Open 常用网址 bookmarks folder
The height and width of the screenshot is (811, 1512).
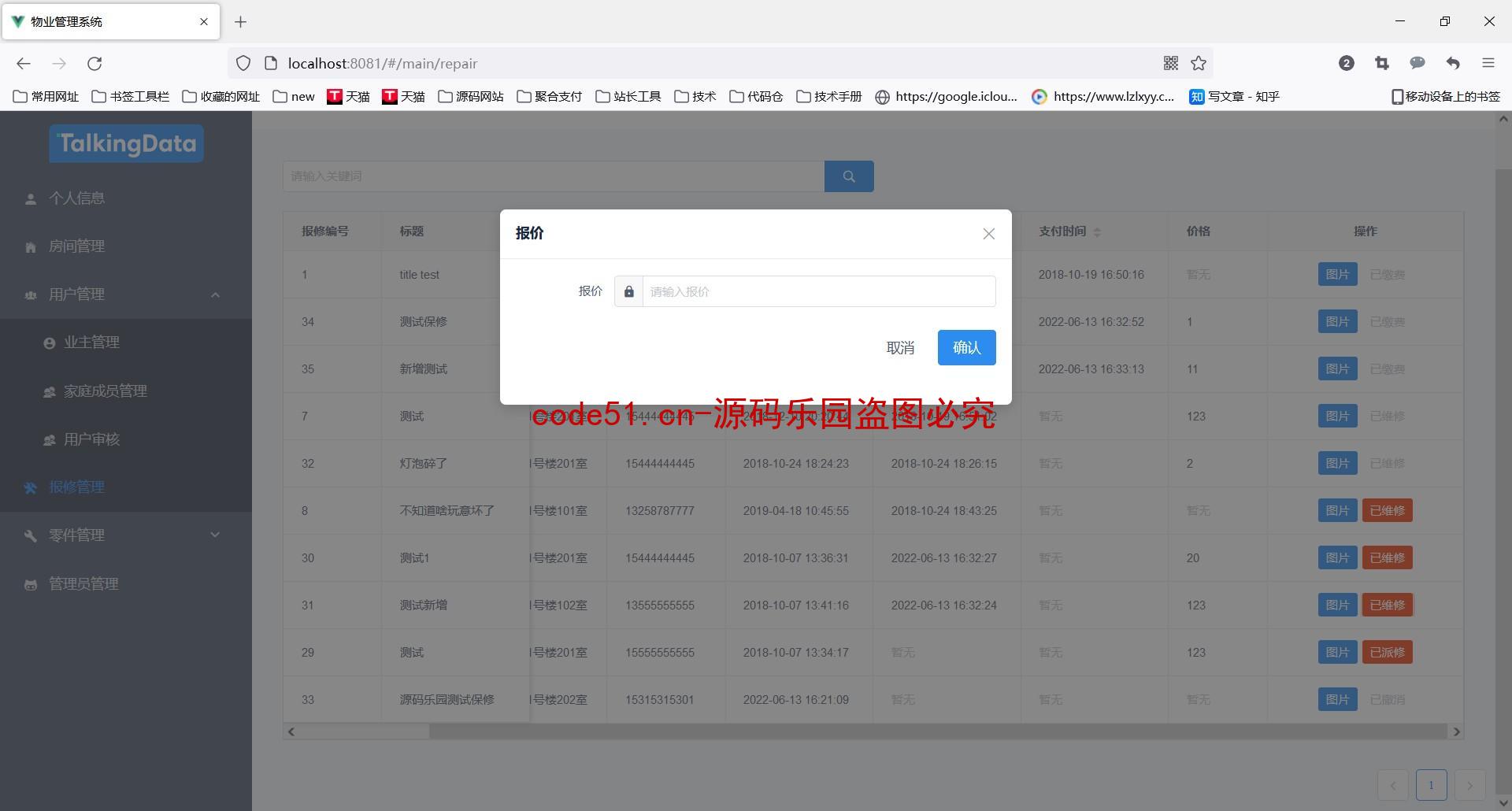(x=46, y=97)
